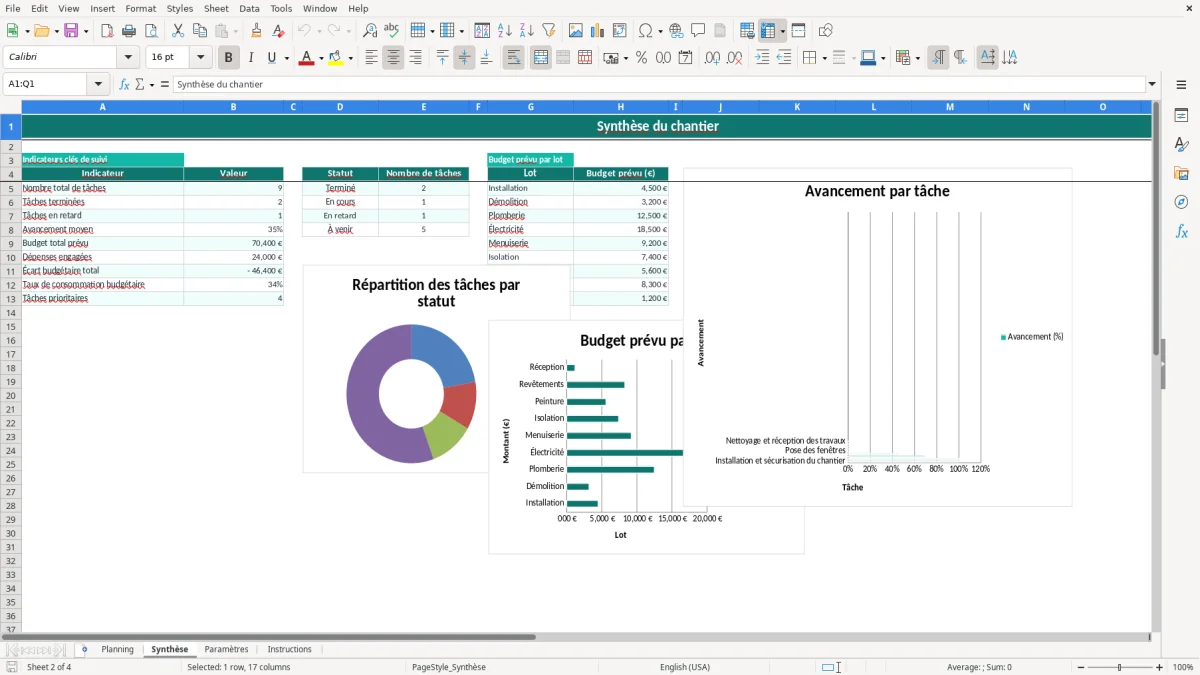Click the Insert Chart icon

598,31
